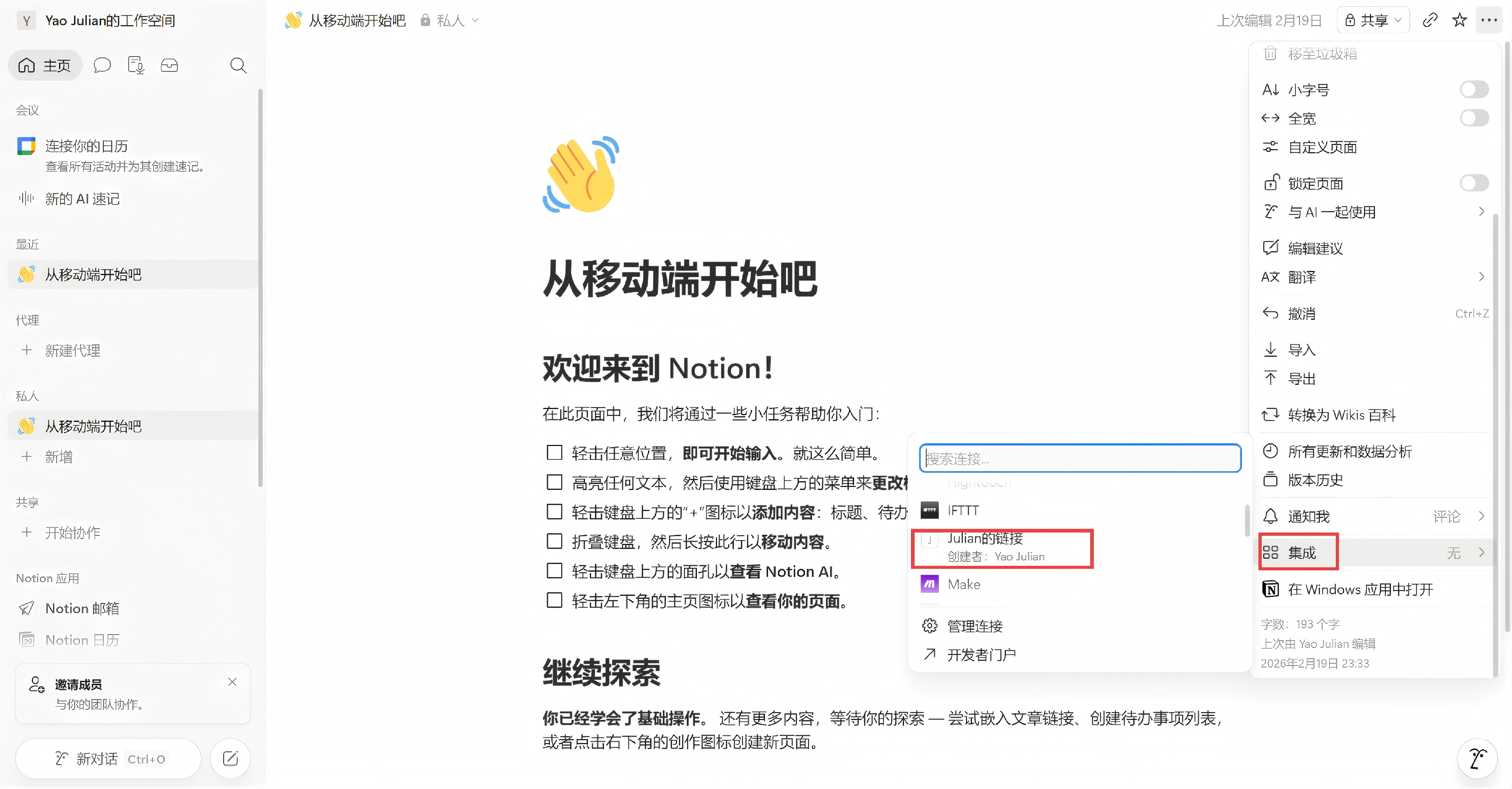
Task: Click 新增 under 私人 section
Action: (x=133, y=457)
